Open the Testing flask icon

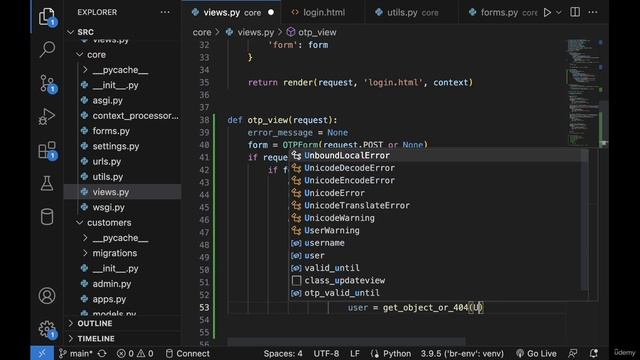47,184
